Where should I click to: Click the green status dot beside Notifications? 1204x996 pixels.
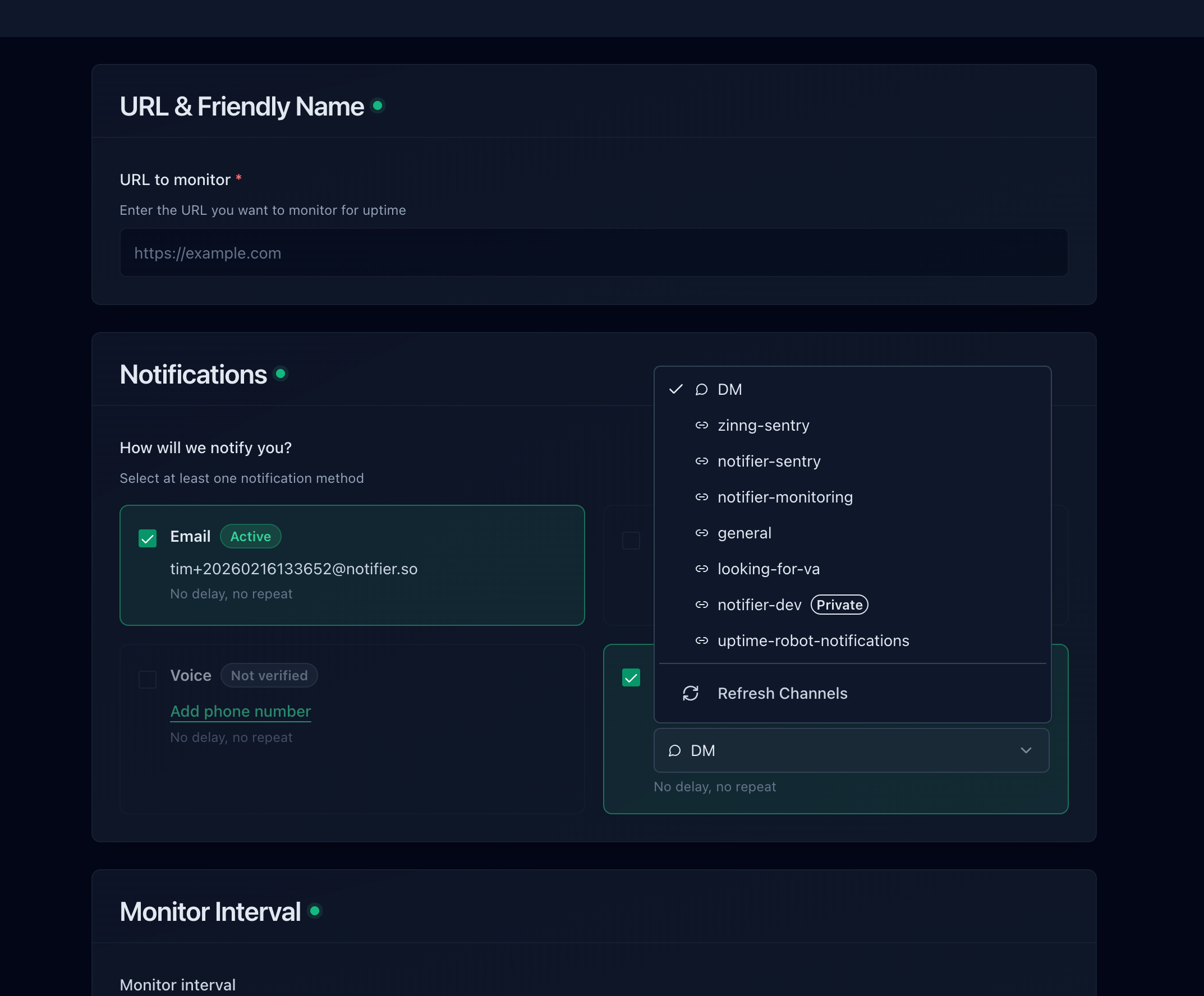(x=281, y=374)
